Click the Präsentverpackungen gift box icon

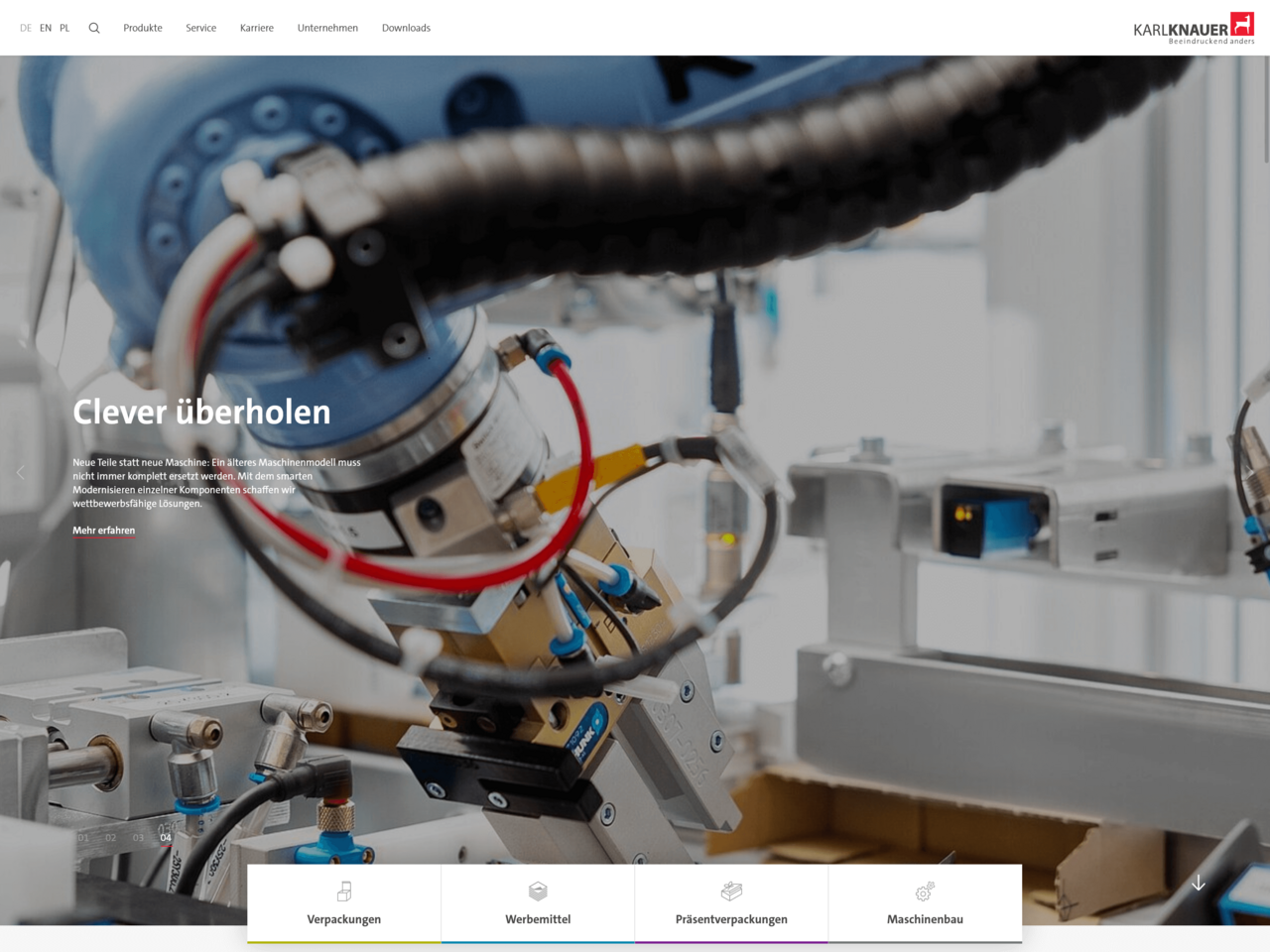(731, 891)
